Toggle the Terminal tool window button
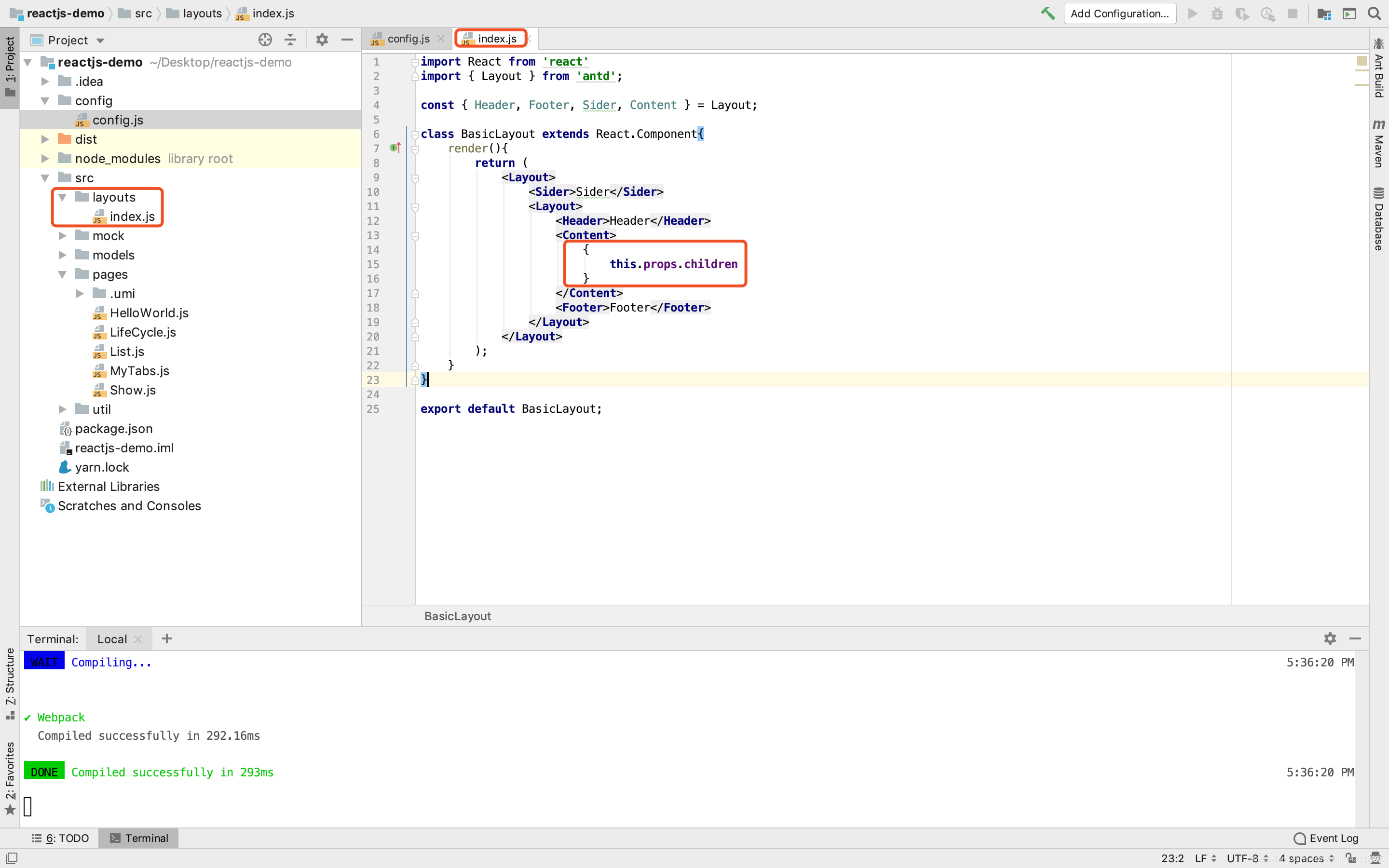 (x=139, y=838)
